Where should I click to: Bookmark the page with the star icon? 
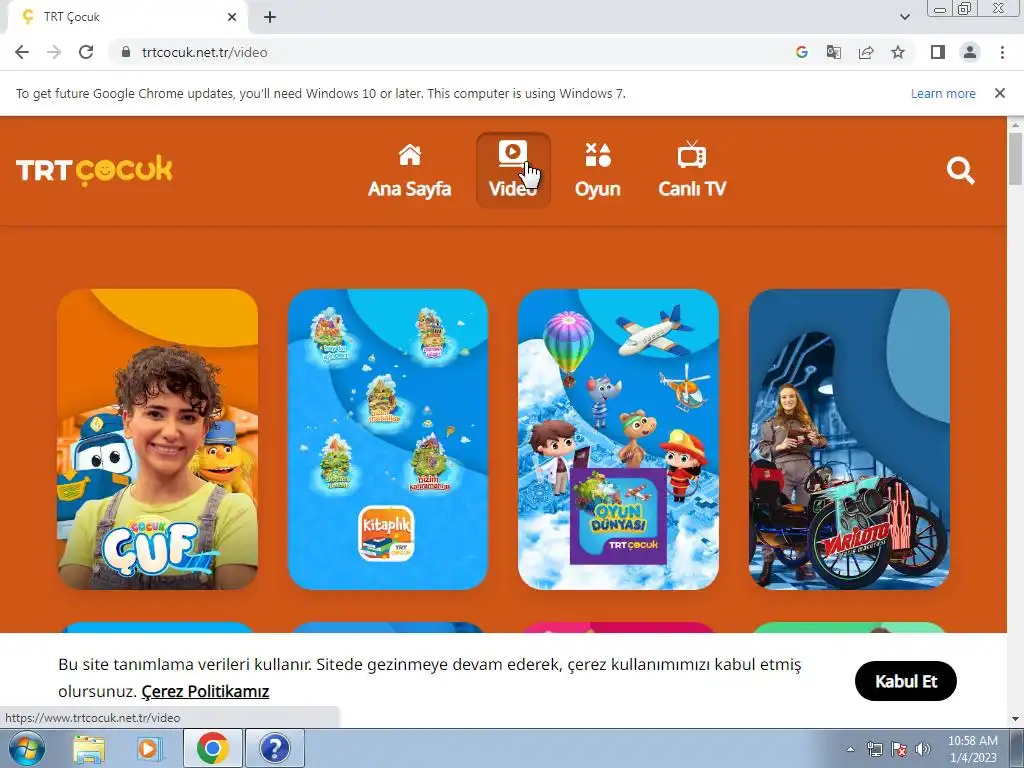(898, 52)
